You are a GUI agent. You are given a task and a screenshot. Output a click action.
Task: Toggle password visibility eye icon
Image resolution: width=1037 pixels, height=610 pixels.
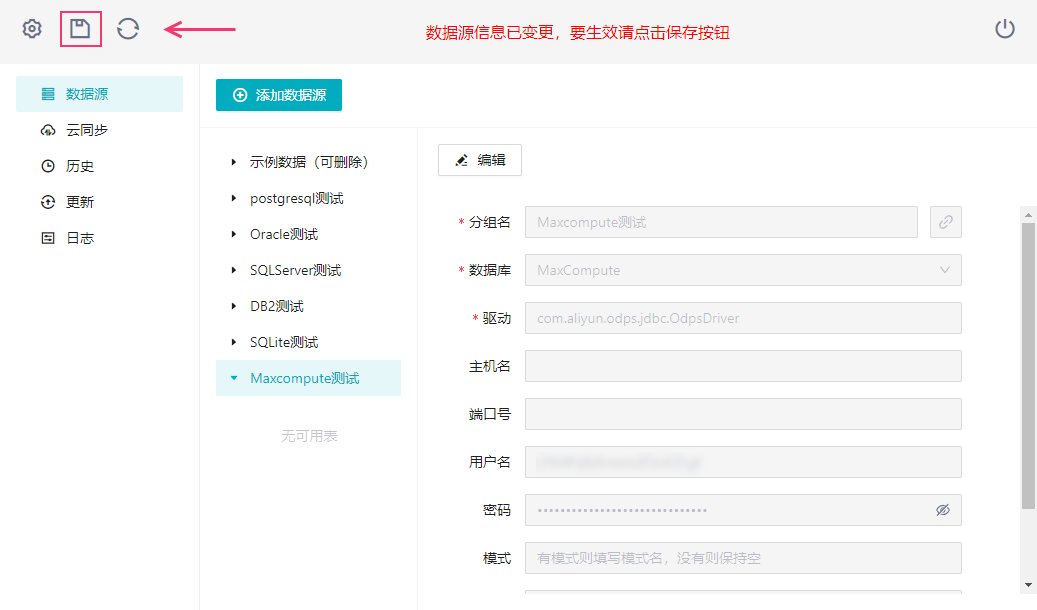coord(943,510)
